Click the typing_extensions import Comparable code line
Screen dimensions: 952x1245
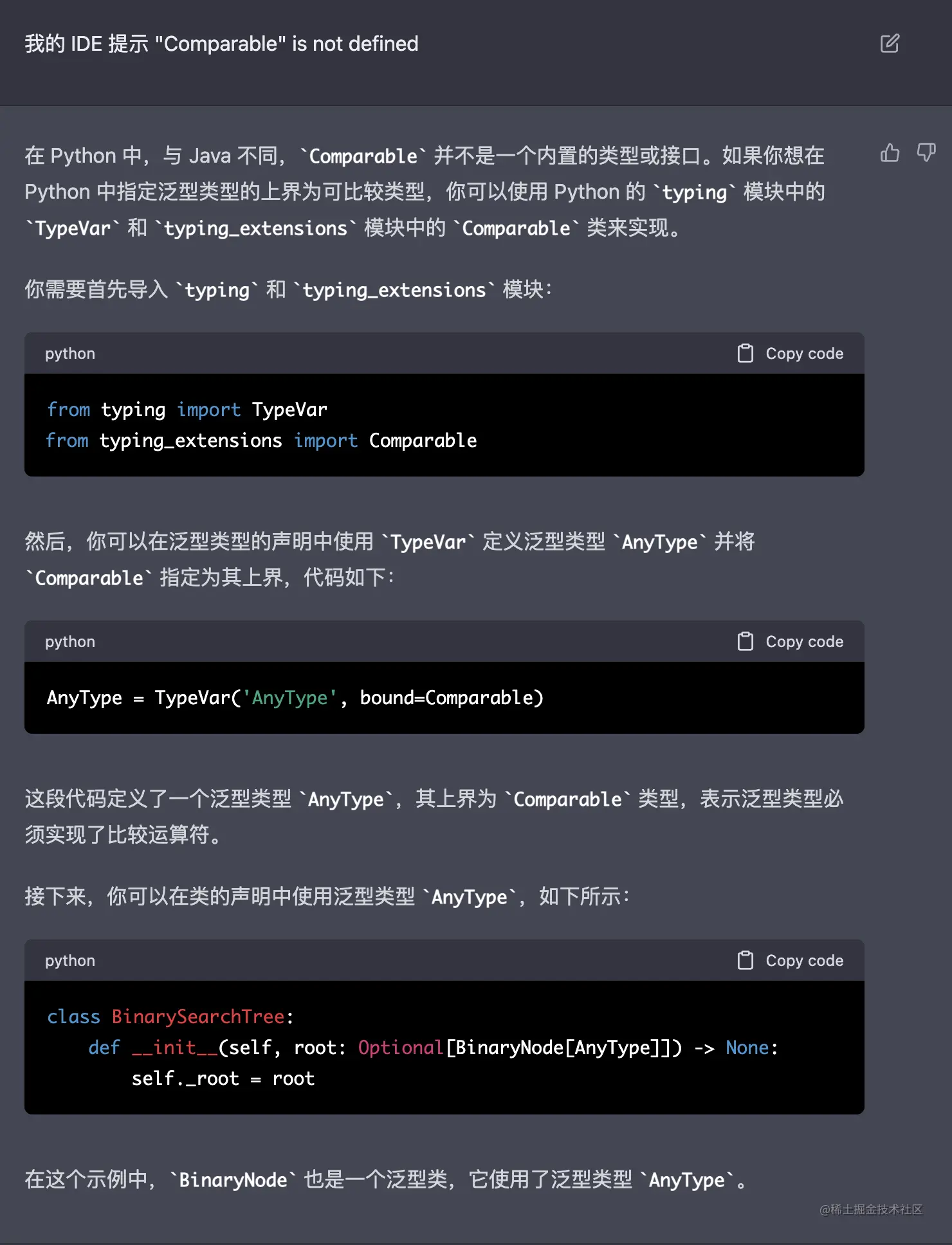pyautogui.click(x=261, y=441)
